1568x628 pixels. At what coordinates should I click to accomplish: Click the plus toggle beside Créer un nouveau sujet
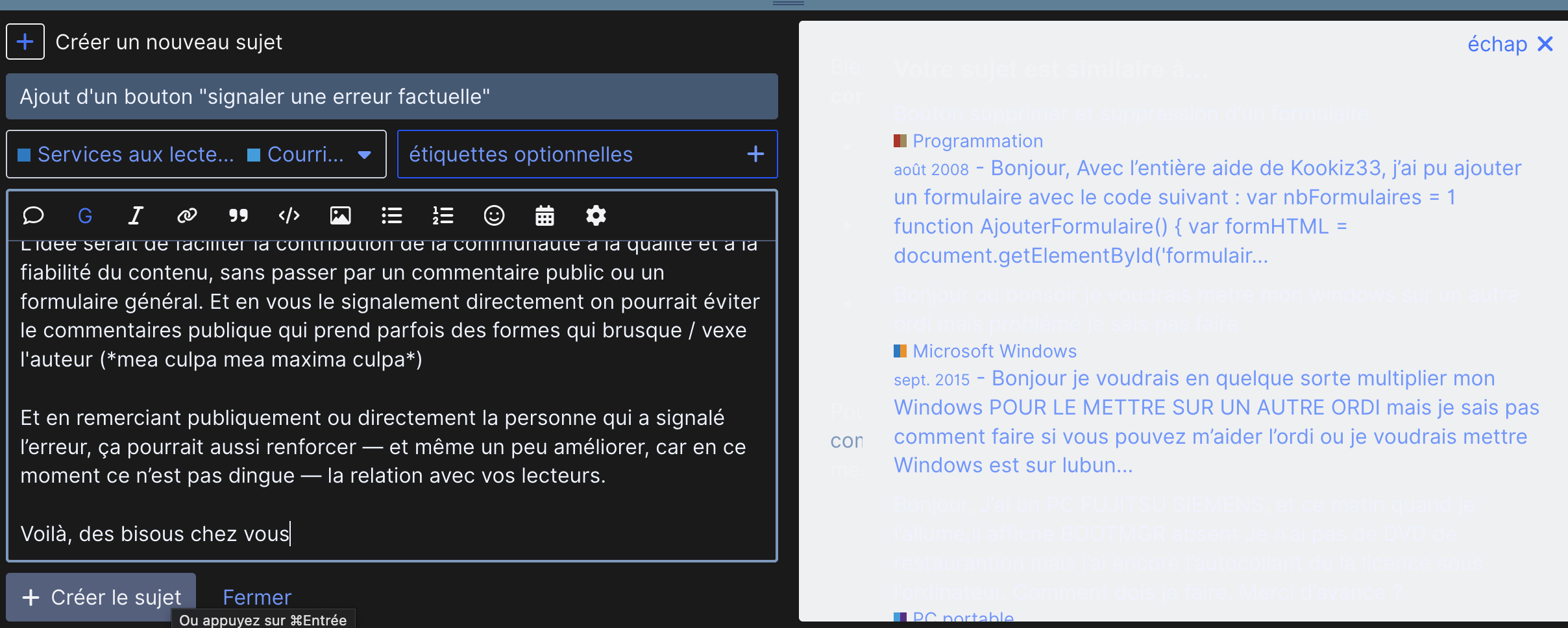tap(25, 42)
